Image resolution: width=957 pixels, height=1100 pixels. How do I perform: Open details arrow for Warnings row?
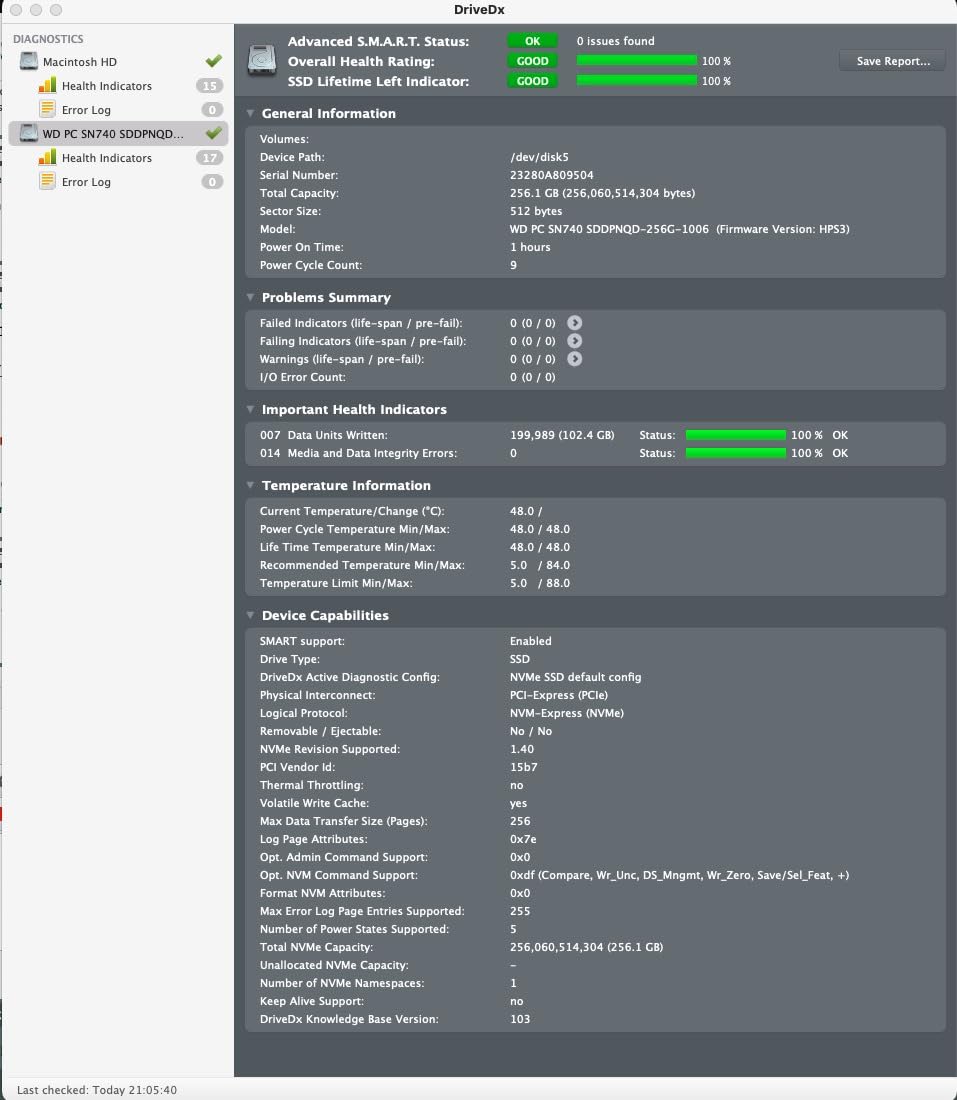[575, 359]
